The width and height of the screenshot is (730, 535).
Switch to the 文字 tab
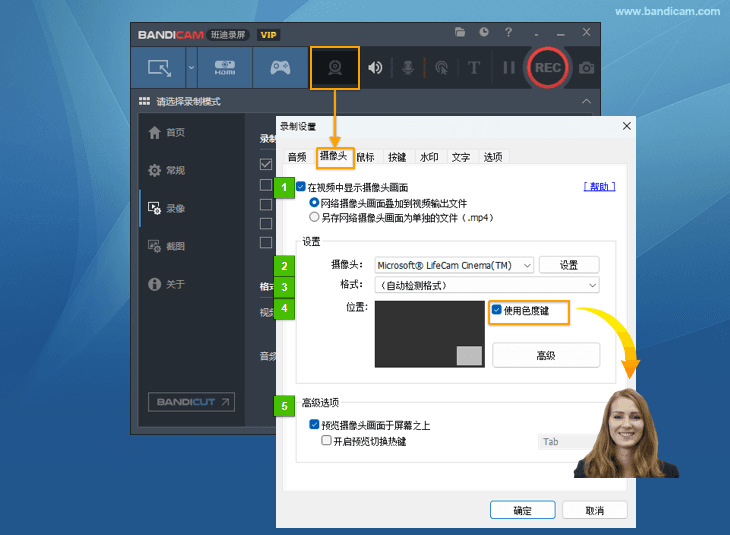point(461,157)
